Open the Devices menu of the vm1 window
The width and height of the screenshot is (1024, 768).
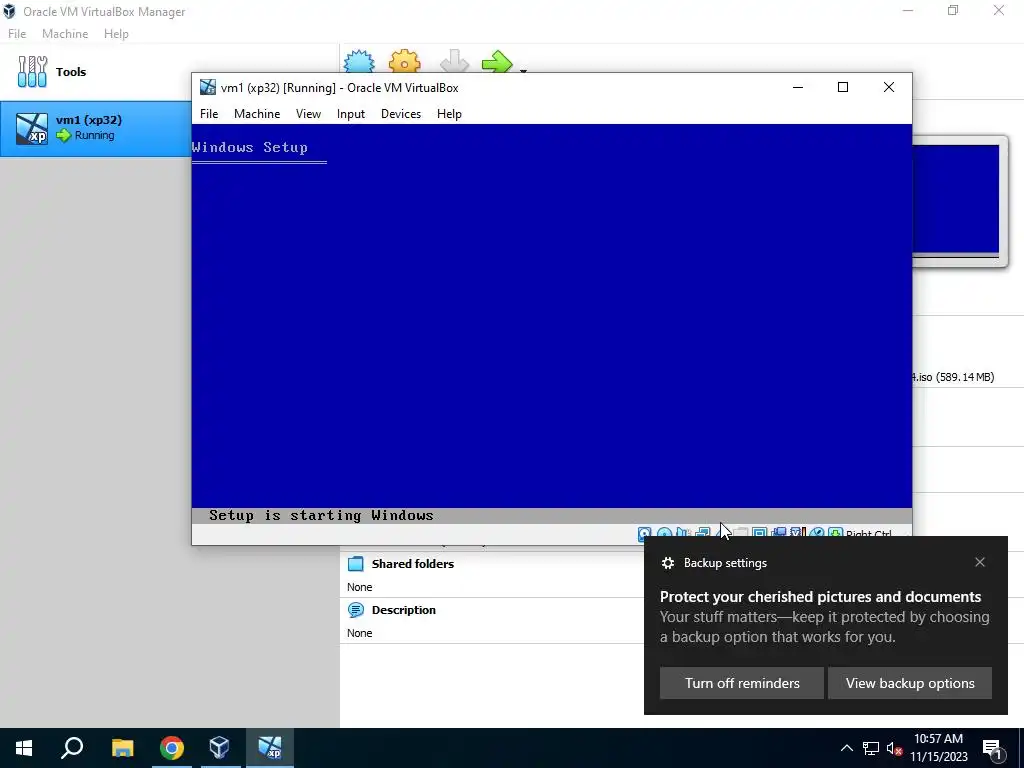pyautogui.click(x=401, y=114)
